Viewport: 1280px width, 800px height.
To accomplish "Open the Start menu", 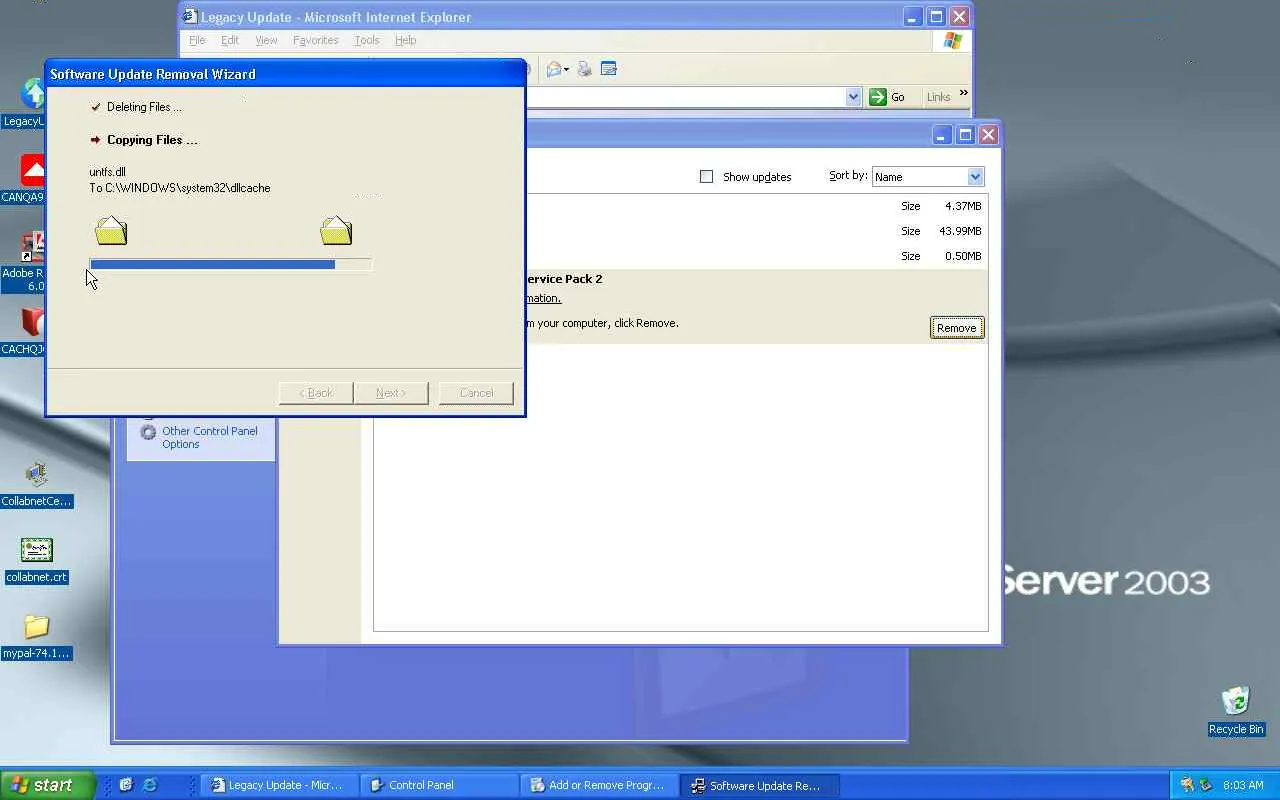I will (x=48, y=785).
